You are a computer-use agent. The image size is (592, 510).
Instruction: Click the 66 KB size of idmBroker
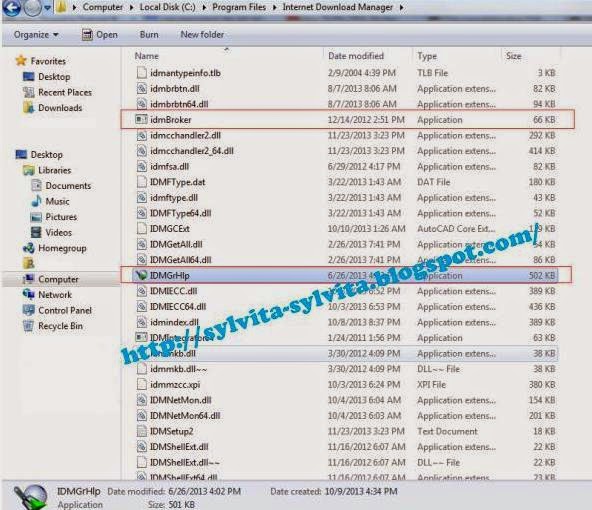tap(544, 119)
